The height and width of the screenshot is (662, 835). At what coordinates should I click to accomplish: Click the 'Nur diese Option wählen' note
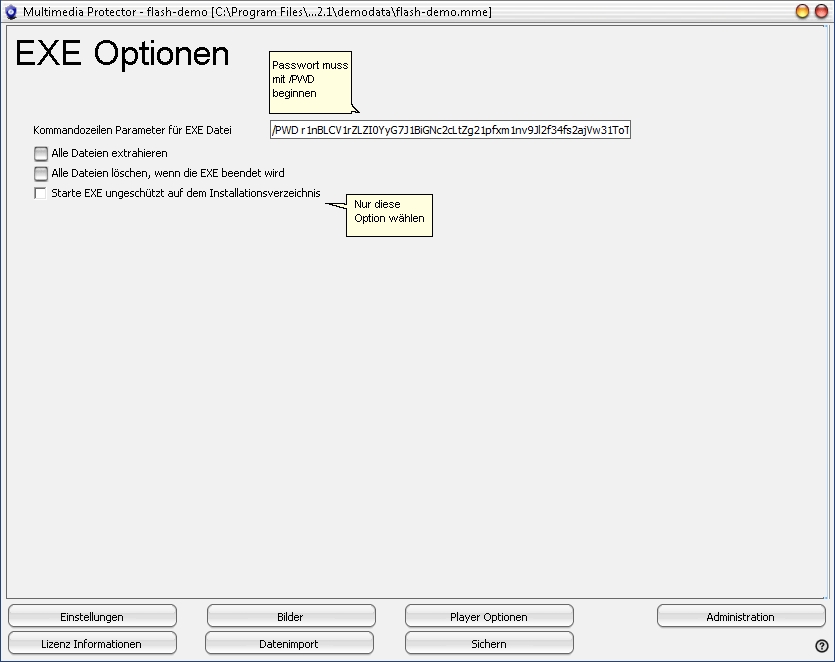coord(389,212)
